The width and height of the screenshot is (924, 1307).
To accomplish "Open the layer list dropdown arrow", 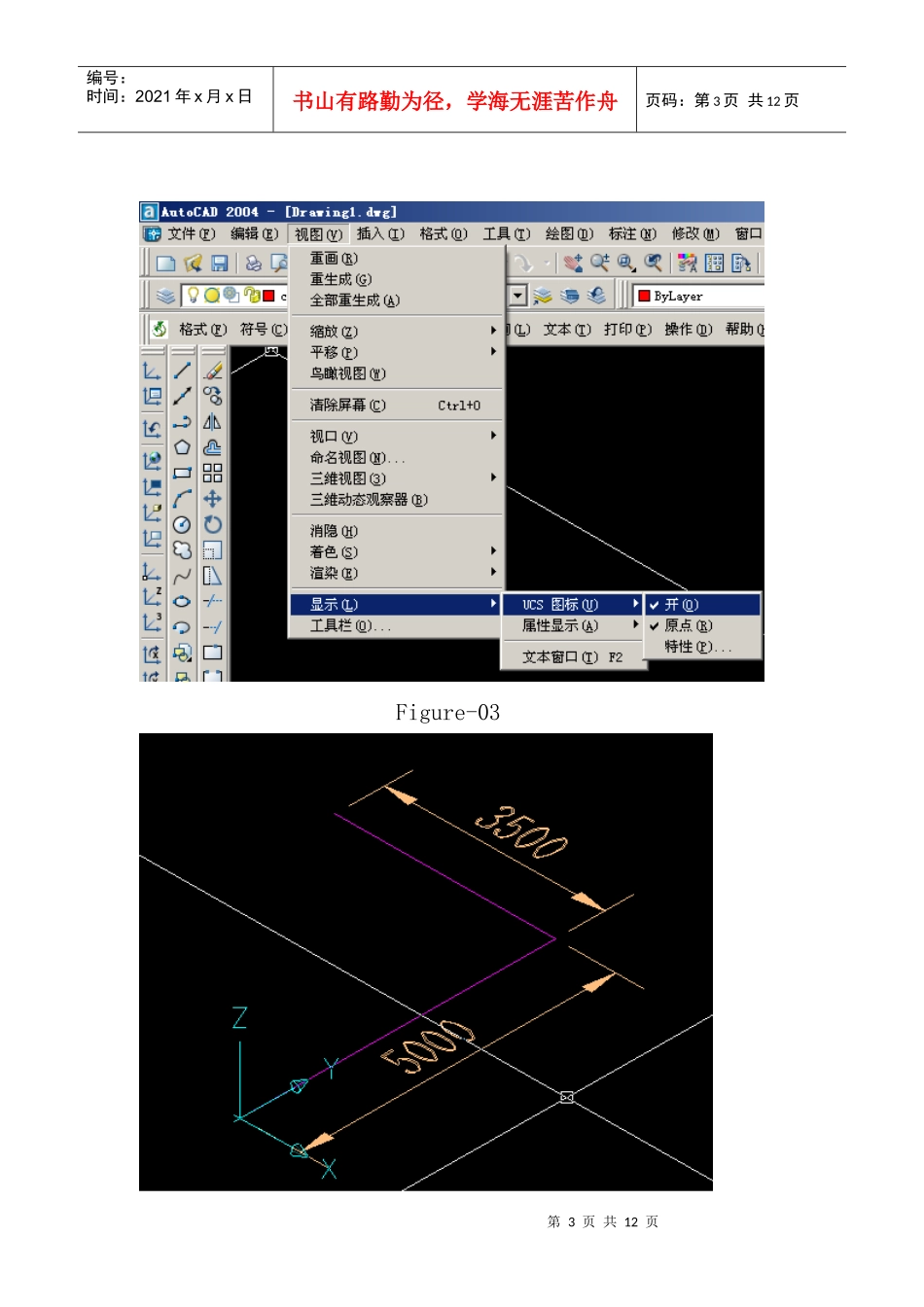I will [x=518, y=296].
